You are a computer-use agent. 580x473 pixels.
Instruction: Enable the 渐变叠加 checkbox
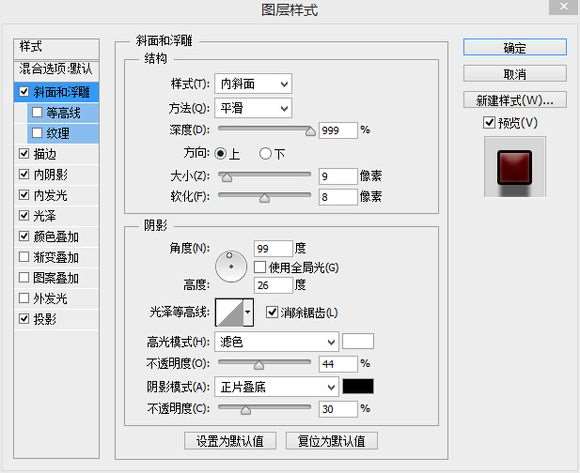coord(24,257)
